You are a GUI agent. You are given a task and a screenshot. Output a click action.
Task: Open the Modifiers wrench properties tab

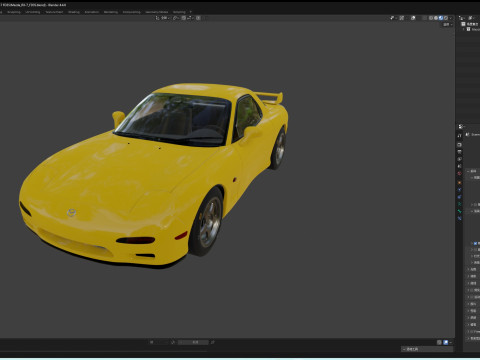click(x=460, y=190)
